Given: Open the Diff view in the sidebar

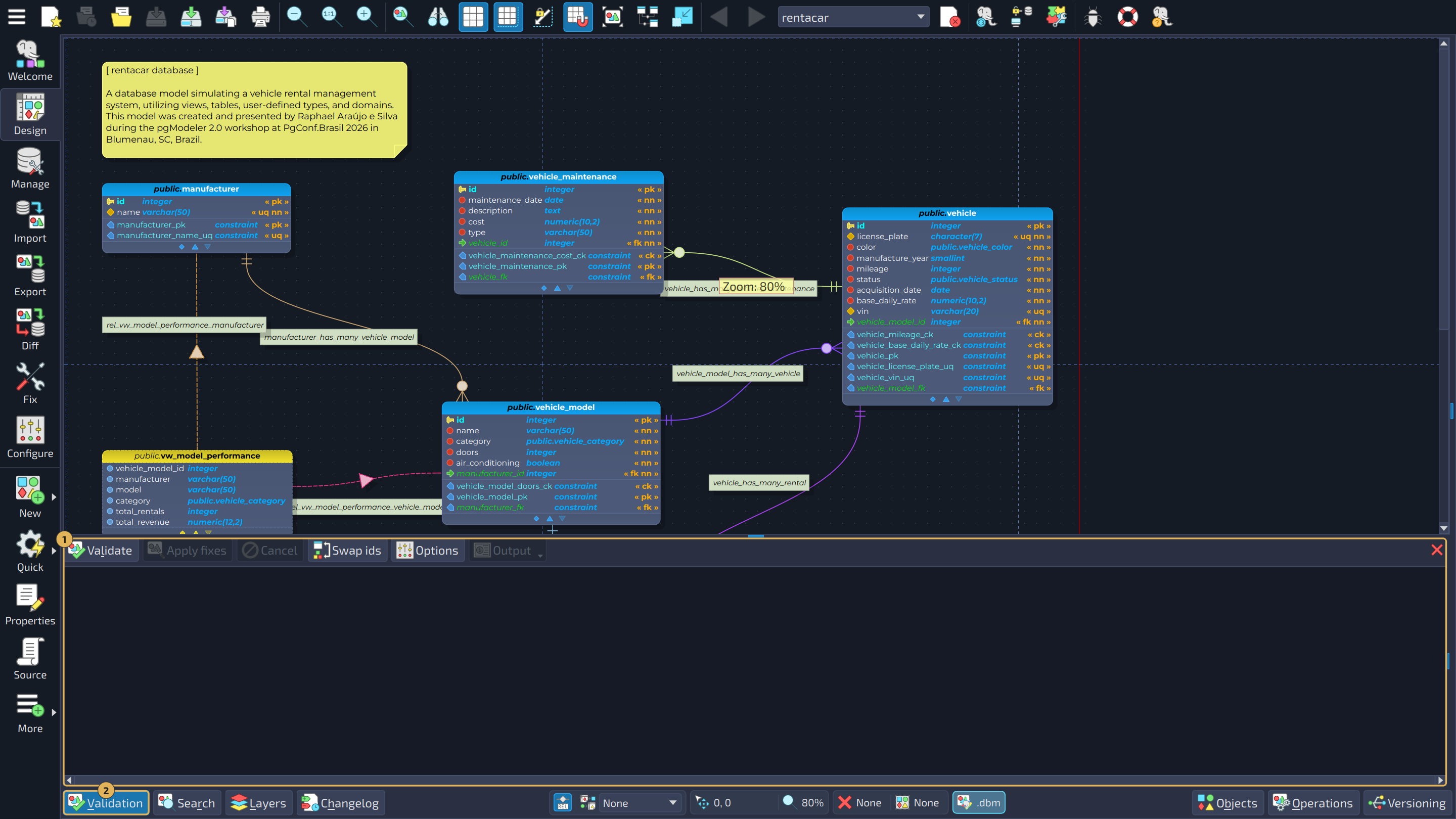Looking at the screenshot, I should click(30, 330).
